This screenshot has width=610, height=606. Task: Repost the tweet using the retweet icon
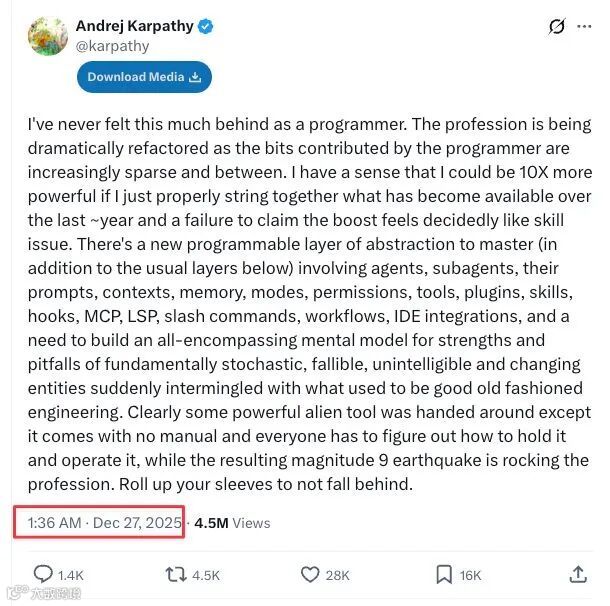point(176,574)
